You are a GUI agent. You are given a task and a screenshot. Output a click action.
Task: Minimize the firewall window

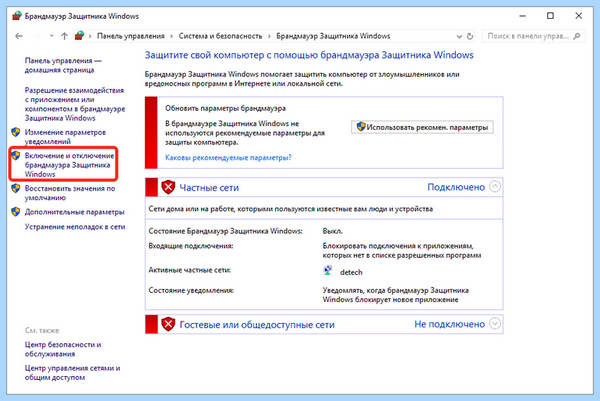point(523,16)
